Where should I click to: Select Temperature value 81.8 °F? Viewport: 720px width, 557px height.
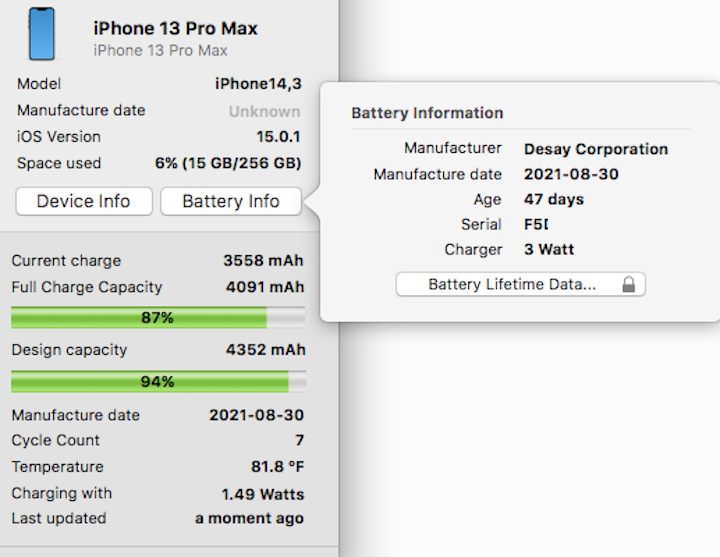pos(277,467)
